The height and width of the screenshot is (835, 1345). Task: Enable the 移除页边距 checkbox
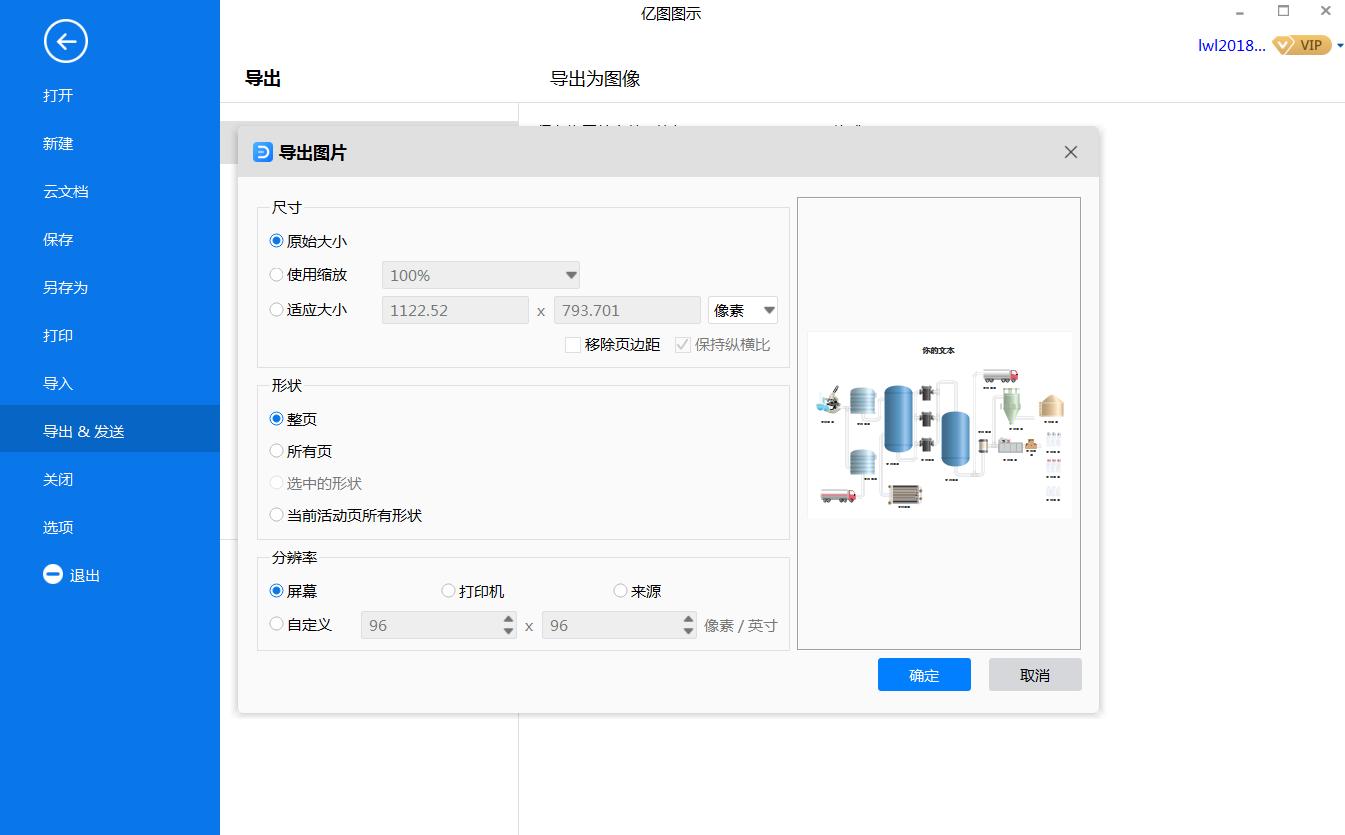573,344
